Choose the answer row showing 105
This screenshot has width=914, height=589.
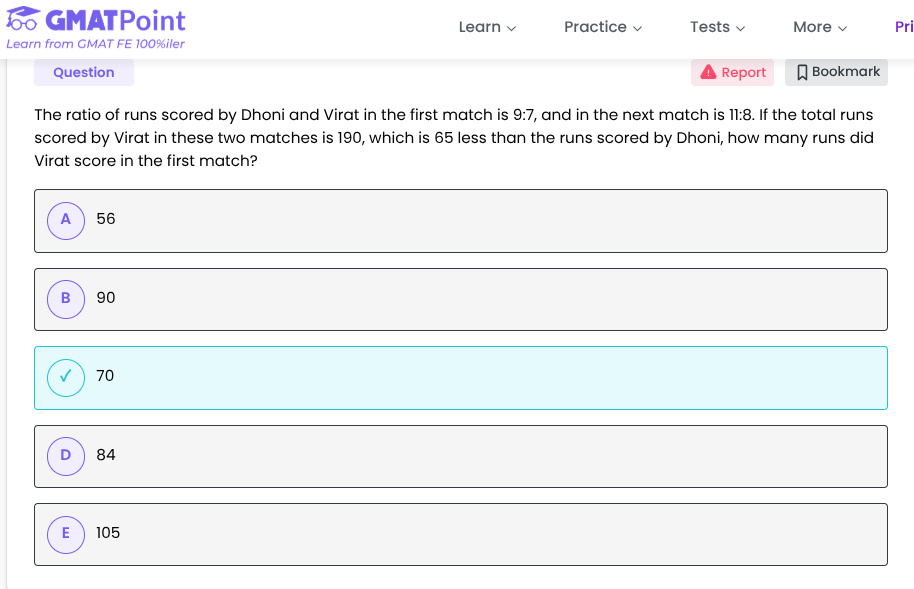[x=460, y=534]
